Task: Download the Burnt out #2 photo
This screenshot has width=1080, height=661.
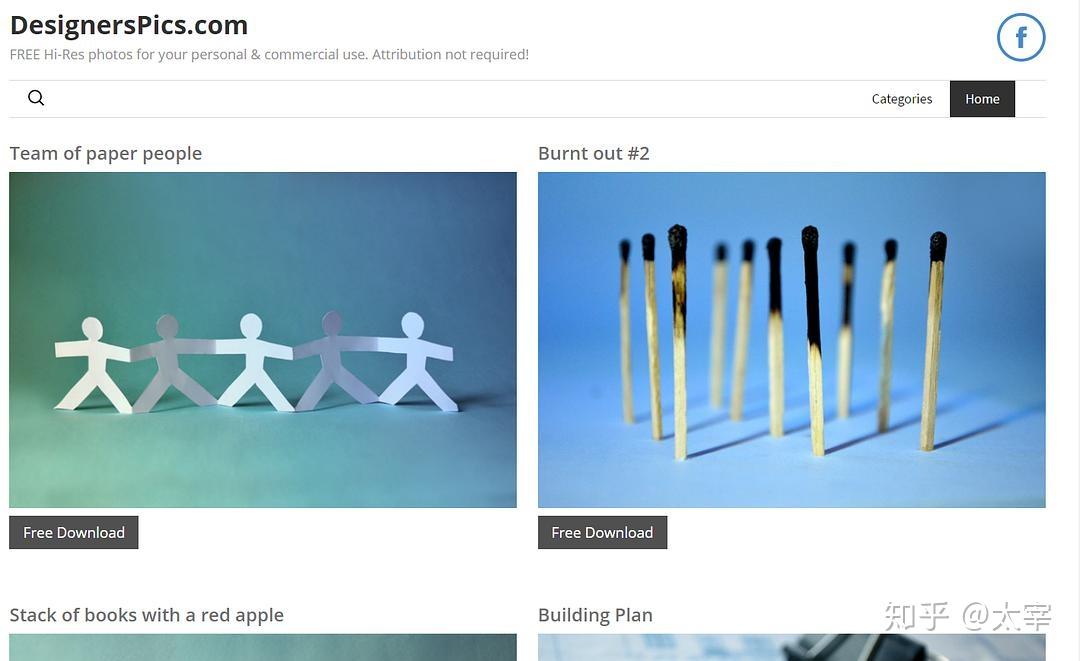Action: pyautogui.click(x=602, y=532)
